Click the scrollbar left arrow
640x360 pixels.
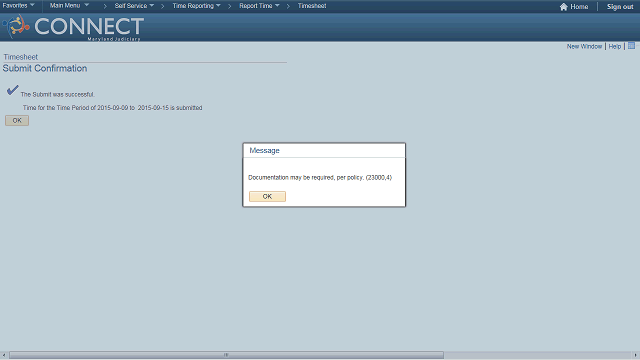click(4, 355)
